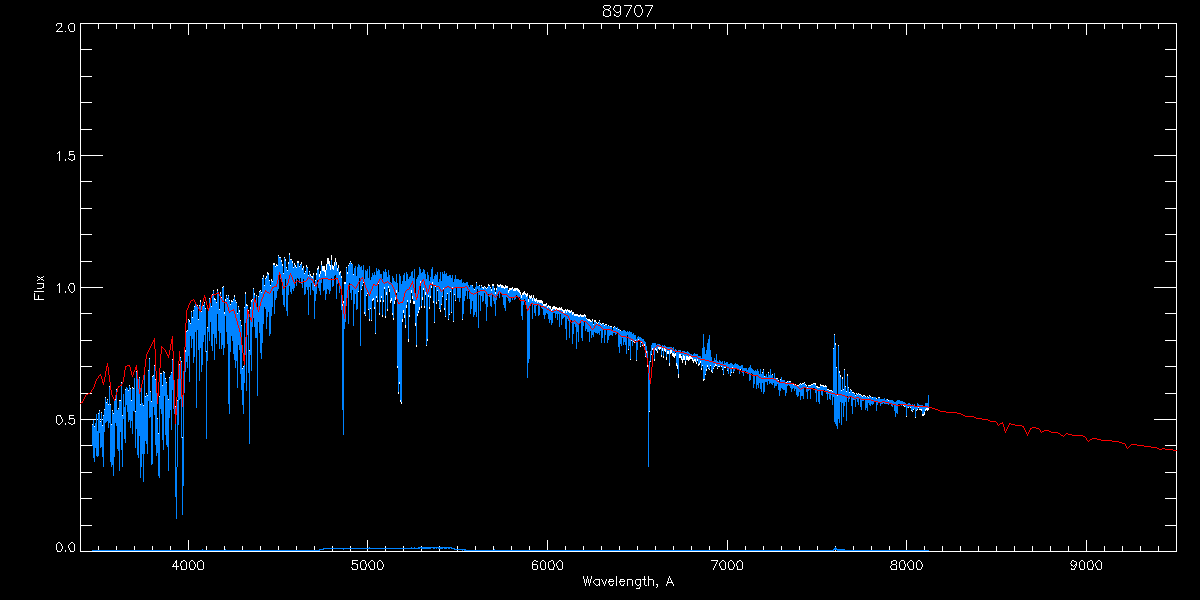This screenshot has height=600, width=1200.
Task: Click the deepest blue dip near 3950
Action: (x=177, y=516)
